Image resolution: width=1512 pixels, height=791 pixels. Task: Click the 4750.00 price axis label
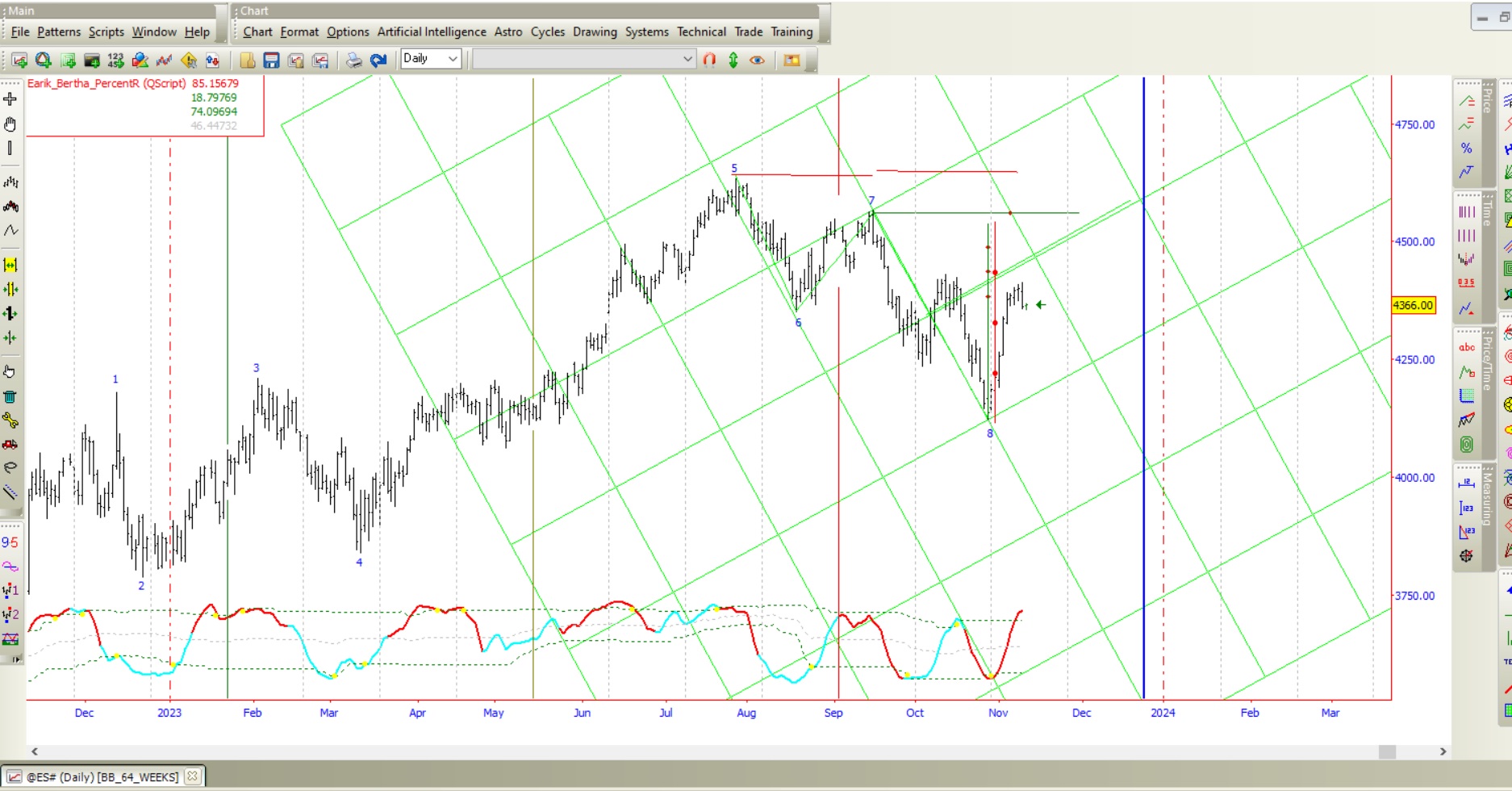1415,124
